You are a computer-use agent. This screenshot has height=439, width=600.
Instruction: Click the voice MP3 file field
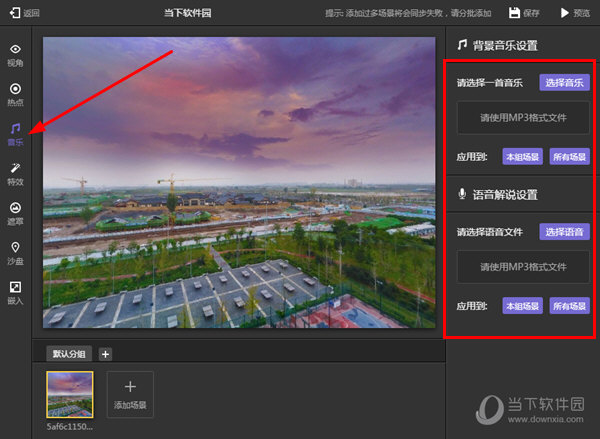(x=523, y=267)
